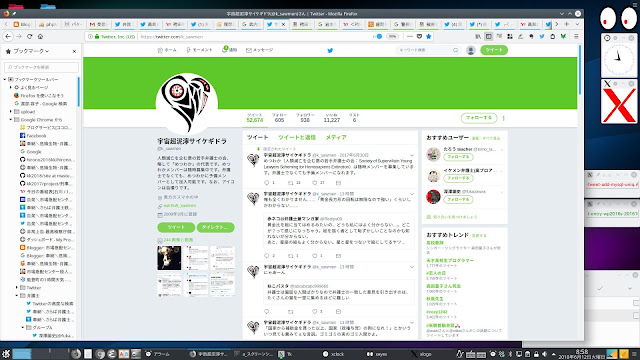Open the Firefox home page icon
This screenshot has height=360, width=640.
click(x=40, y=36)
